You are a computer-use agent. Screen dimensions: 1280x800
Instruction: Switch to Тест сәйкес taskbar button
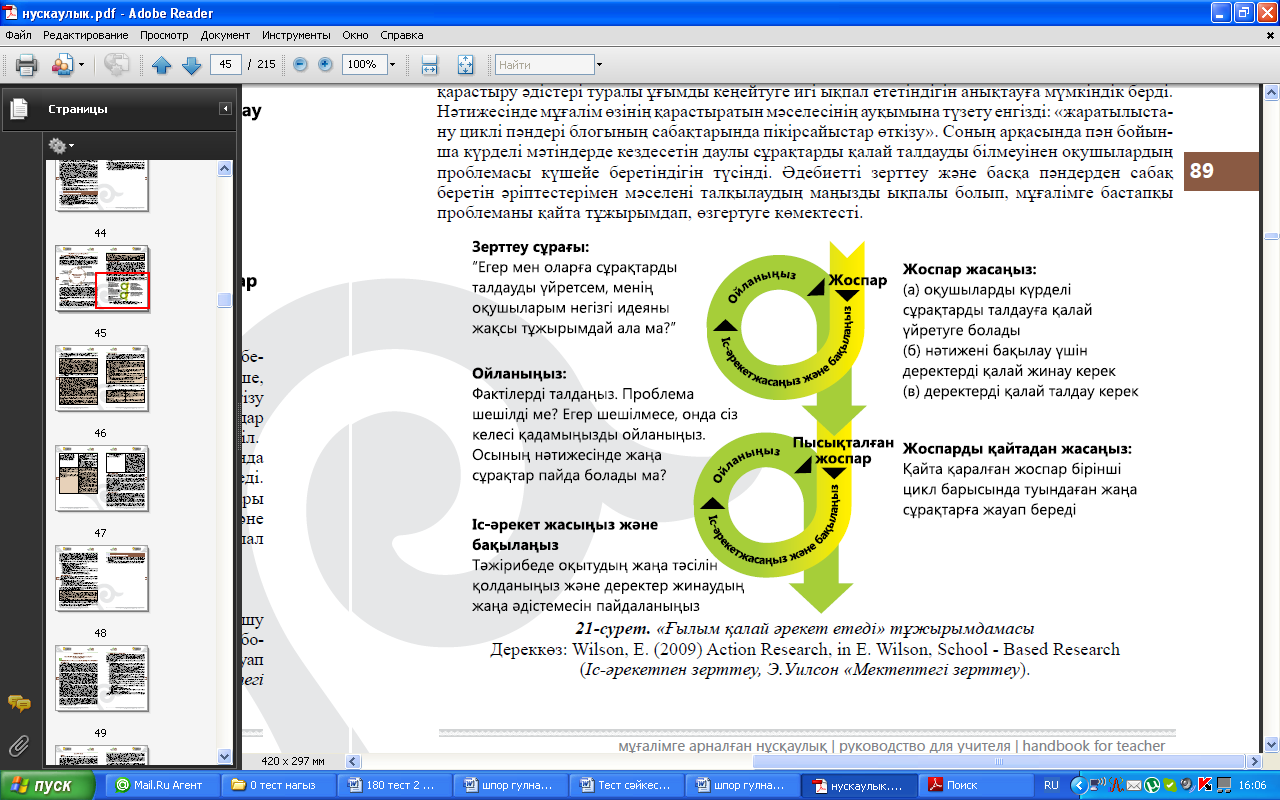point(624,785)
